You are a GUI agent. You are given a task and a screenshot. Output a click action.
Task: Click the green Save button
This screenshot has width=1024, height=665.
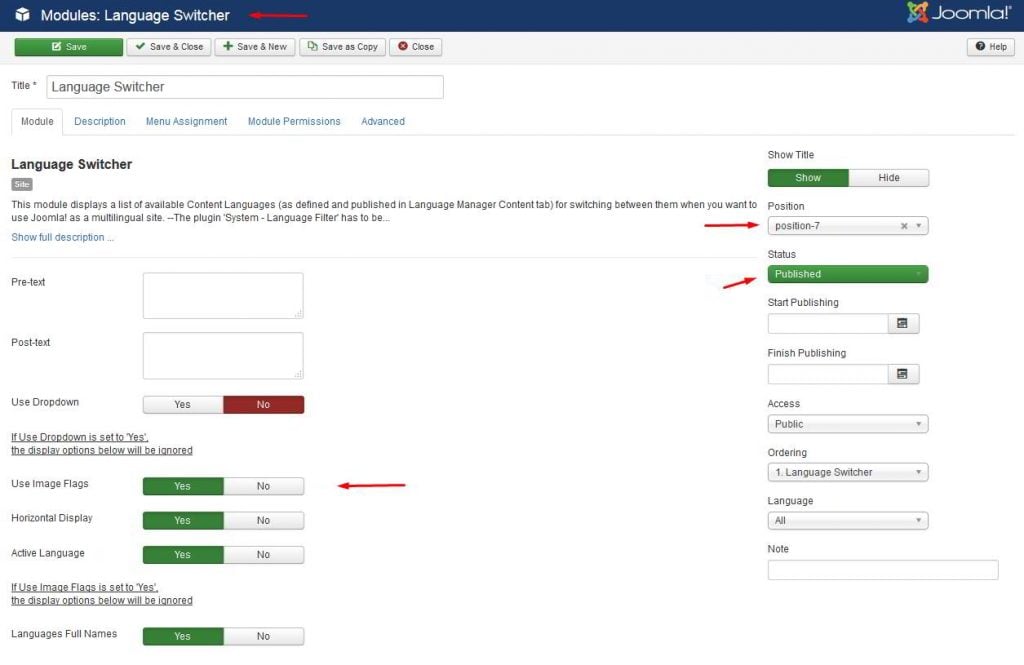tap(68, 47)
